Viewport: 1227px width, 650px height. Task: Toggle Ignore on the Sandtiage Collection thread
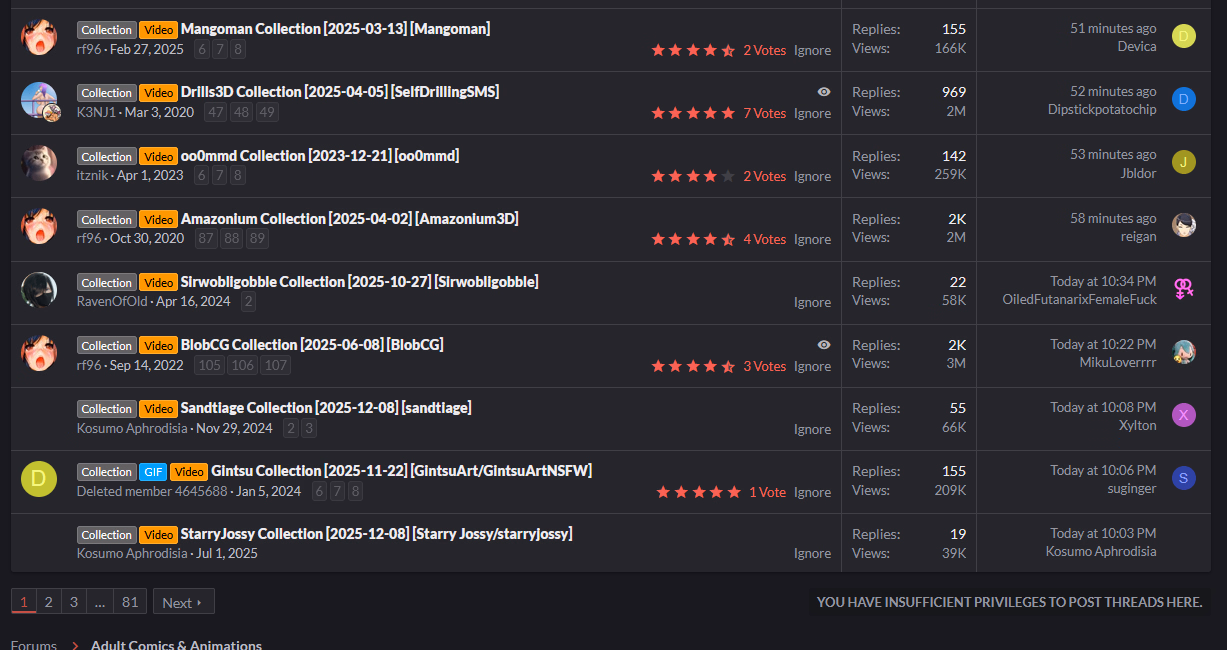812,430
